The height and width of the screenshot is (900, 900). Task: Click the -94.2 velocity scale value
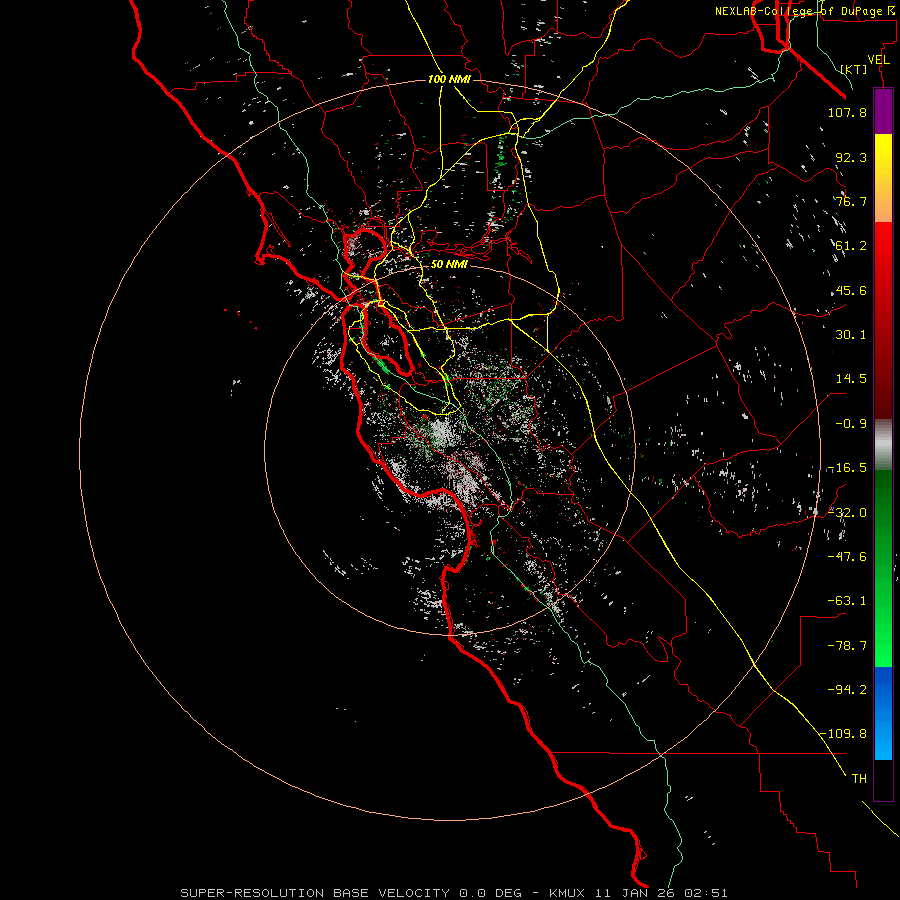[x=847, y=690]
